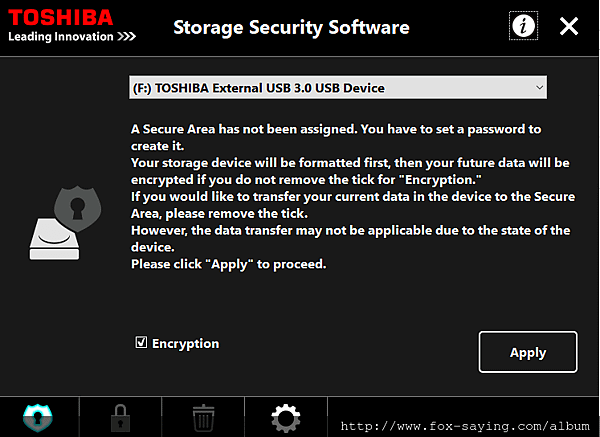This screenshot has width=600, height=437.
Task: Open the info icon in header
Action: 523,26
